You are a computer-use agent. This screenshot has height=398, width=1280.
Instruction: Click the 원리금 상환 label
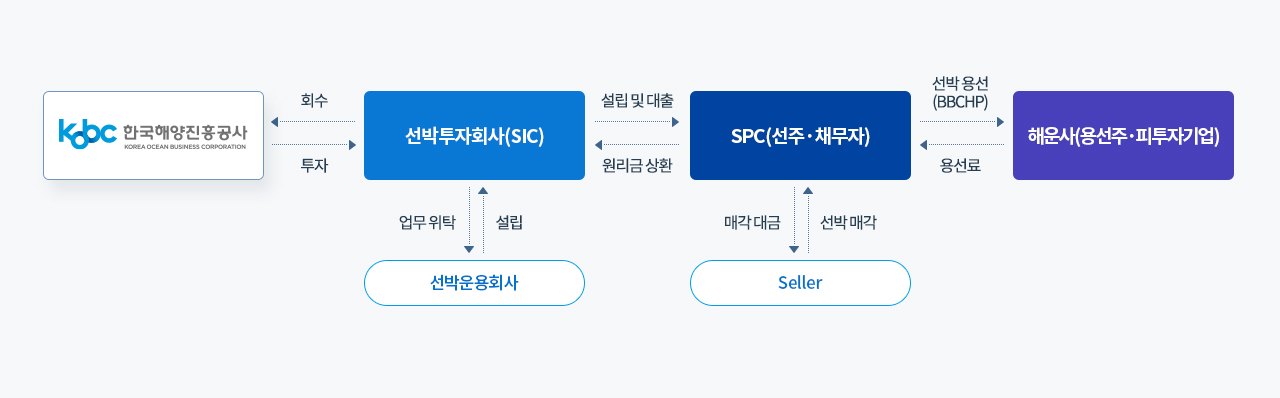tap(637, 166)
